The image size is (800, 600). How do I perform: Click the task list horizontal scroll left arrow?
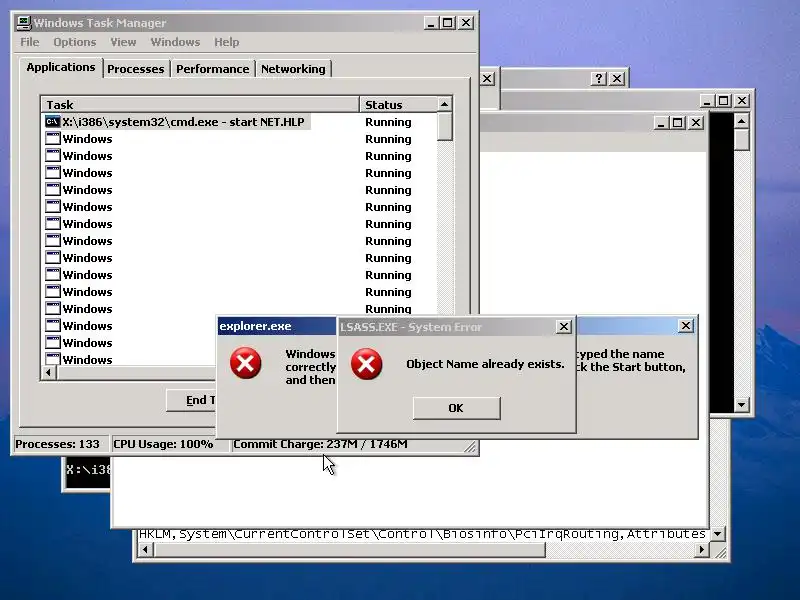coord(48,372)
